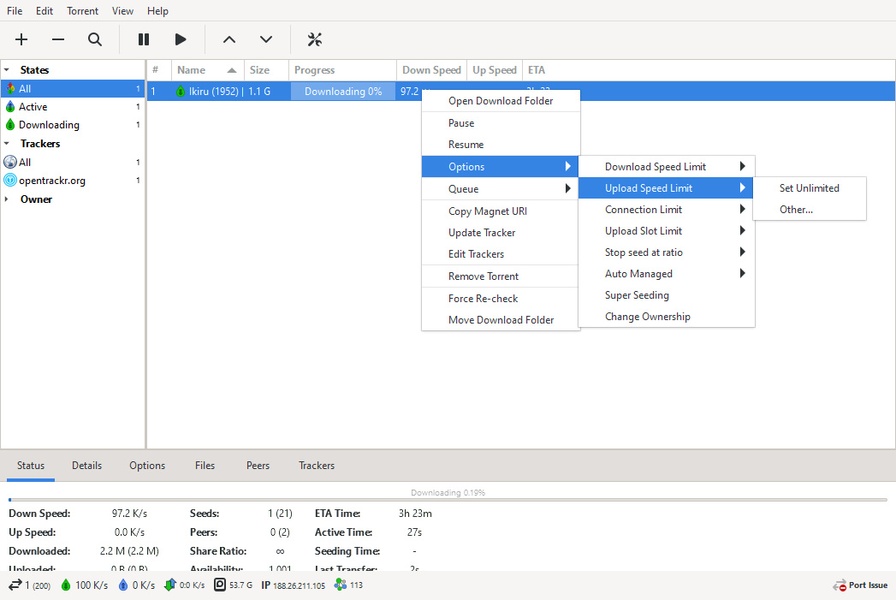
Task: Toggle Super Seeding option
Action: (x=666, y=295)
